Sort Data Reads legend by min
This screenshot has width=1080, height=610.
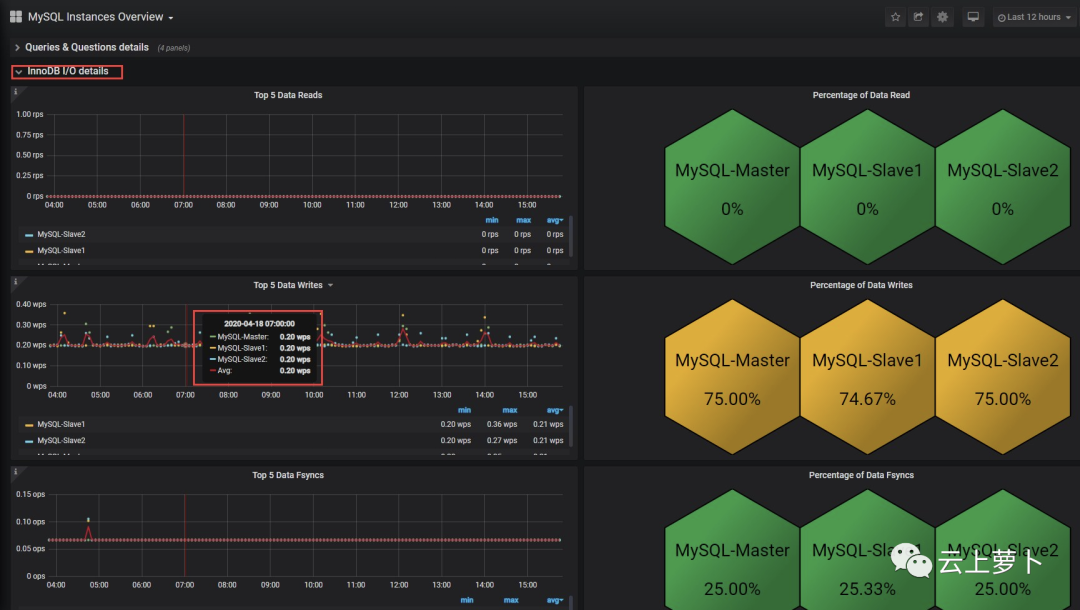492,220
